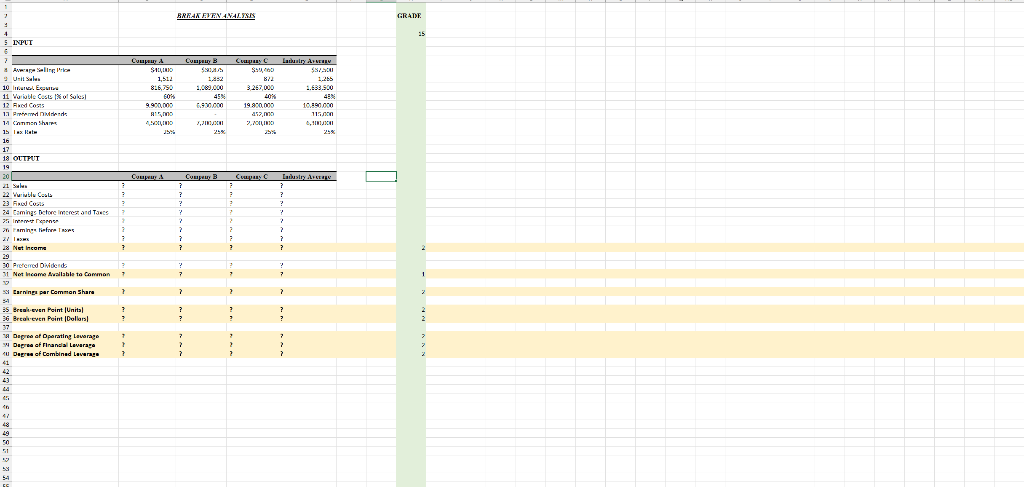Click the currently selected empty cell in row 20
The image size is (1024, 487).
(381, 176)
